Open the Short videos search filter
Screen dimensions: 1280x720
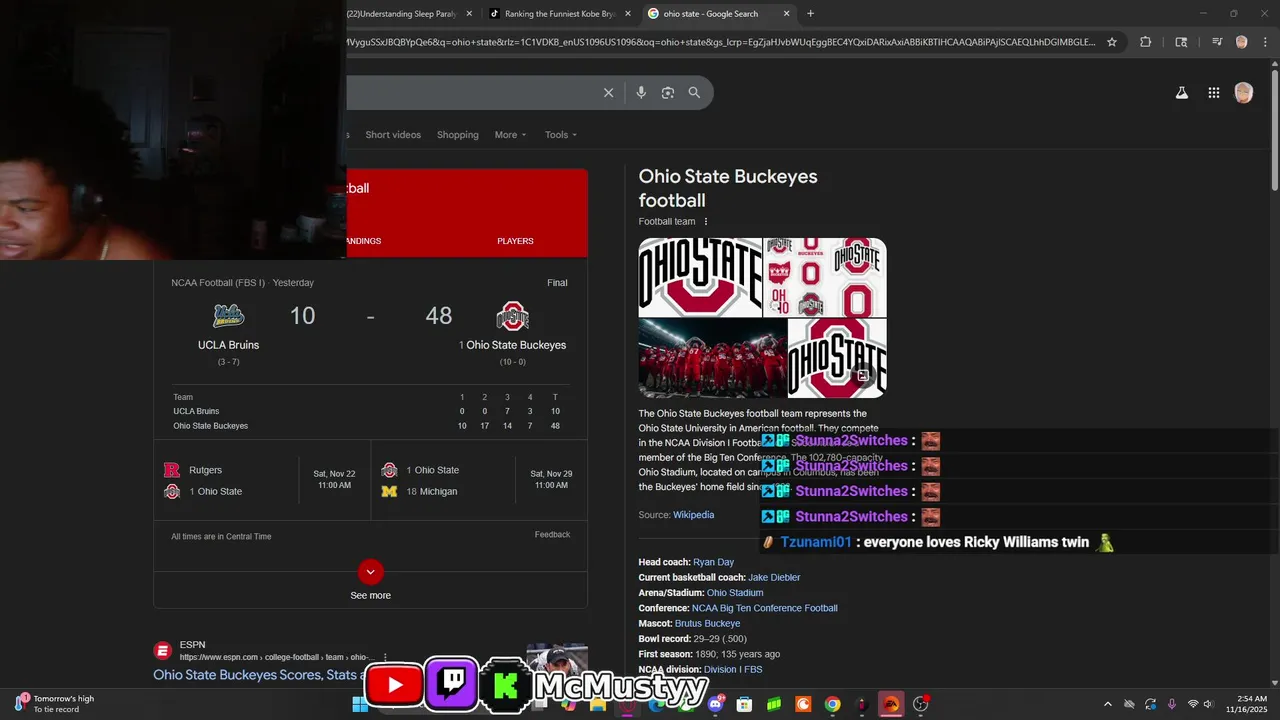[x=393, y=135]
